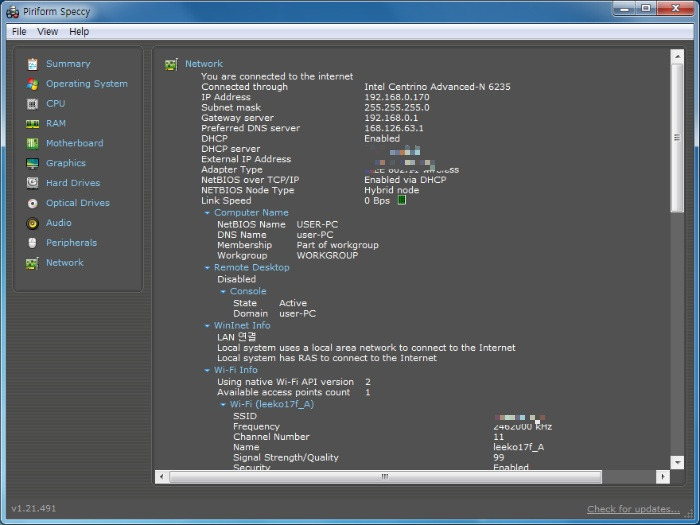Click the Remote Desktop Disabled text
Image resolution: width=700 pixels, height=525 pixels.
(237, 279)
